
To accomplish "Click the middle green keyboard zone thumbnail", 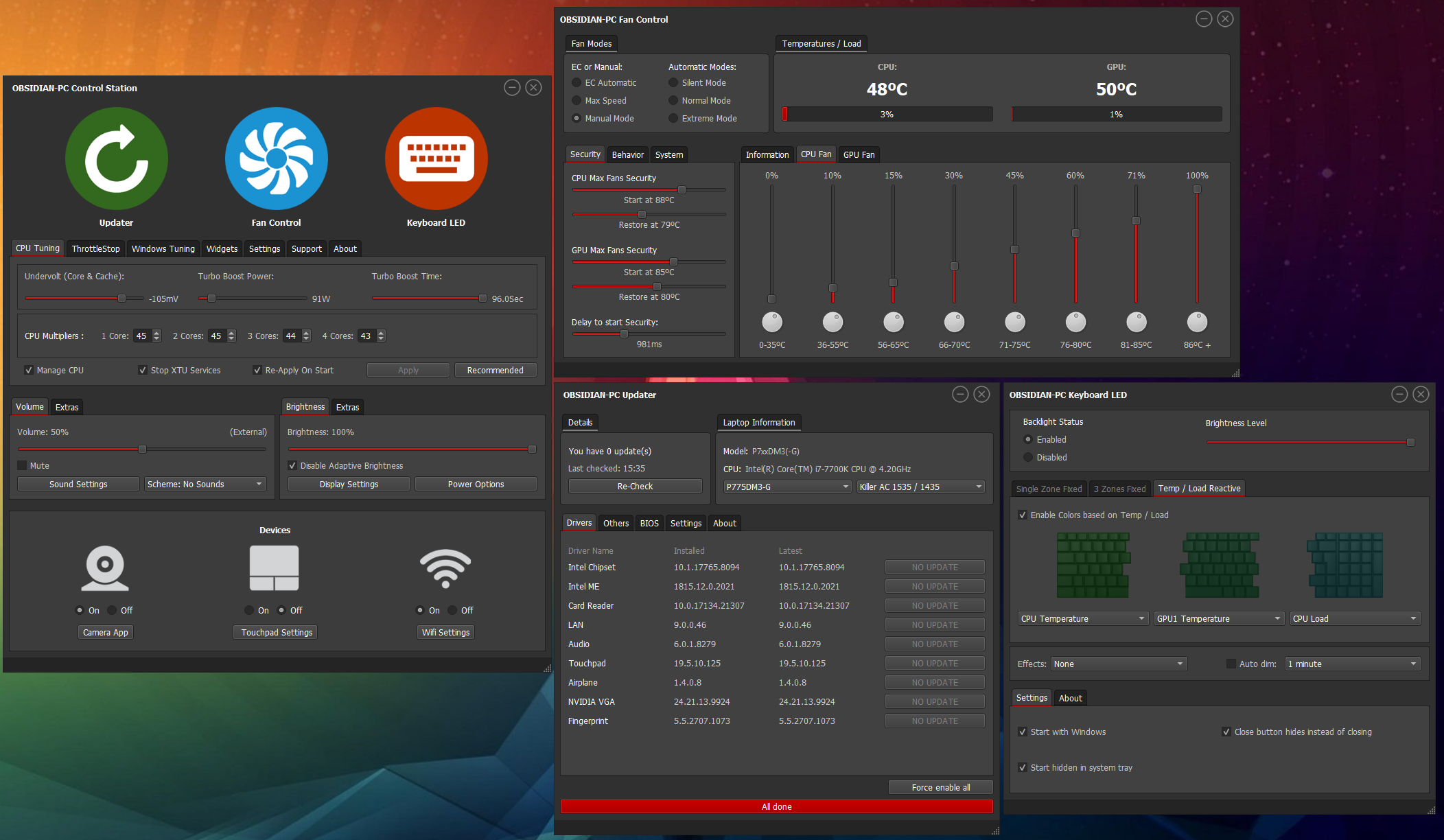I will (x=1220, y=565).
